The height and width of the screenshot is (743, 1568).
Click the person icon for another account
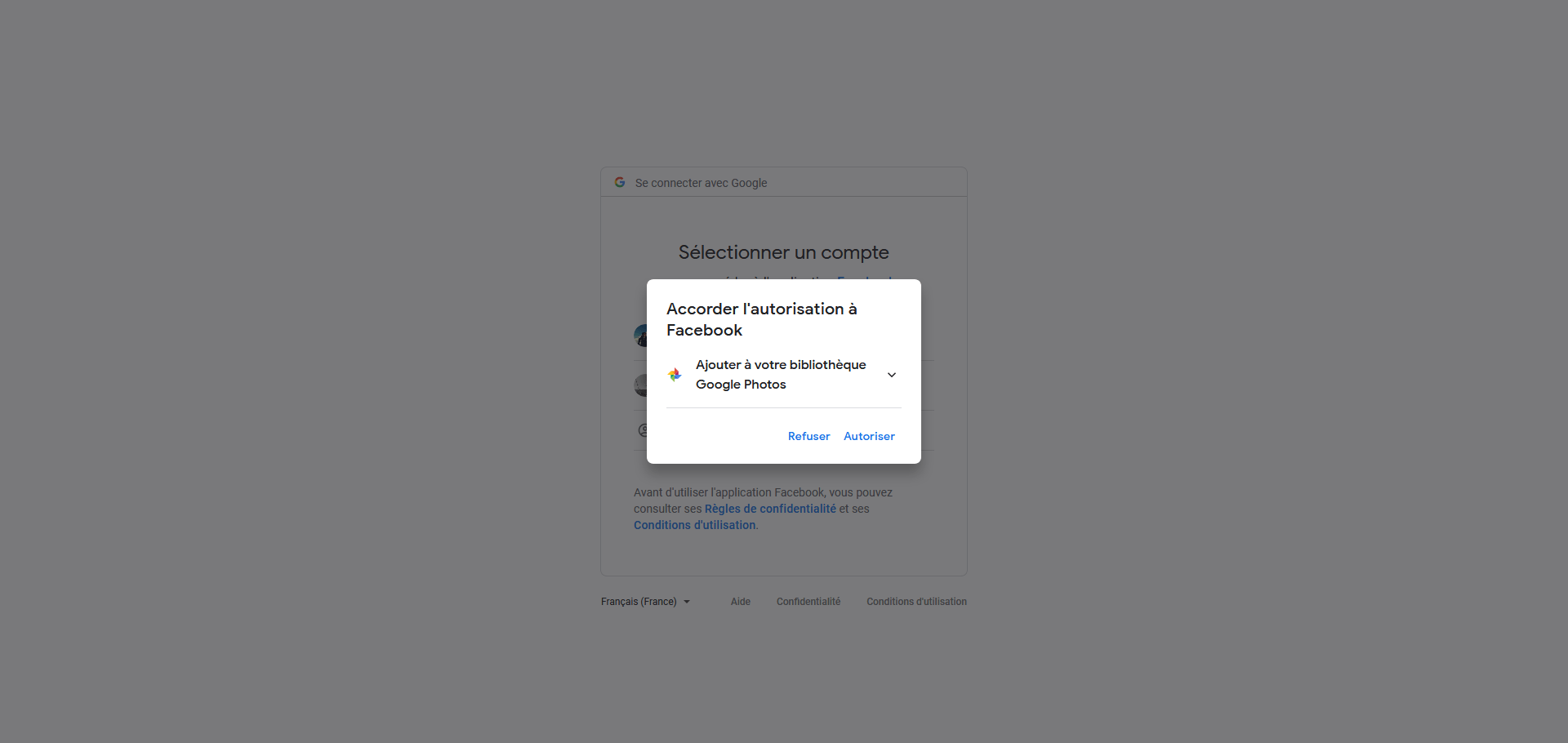pyautogui.click(x=643, y=430)
